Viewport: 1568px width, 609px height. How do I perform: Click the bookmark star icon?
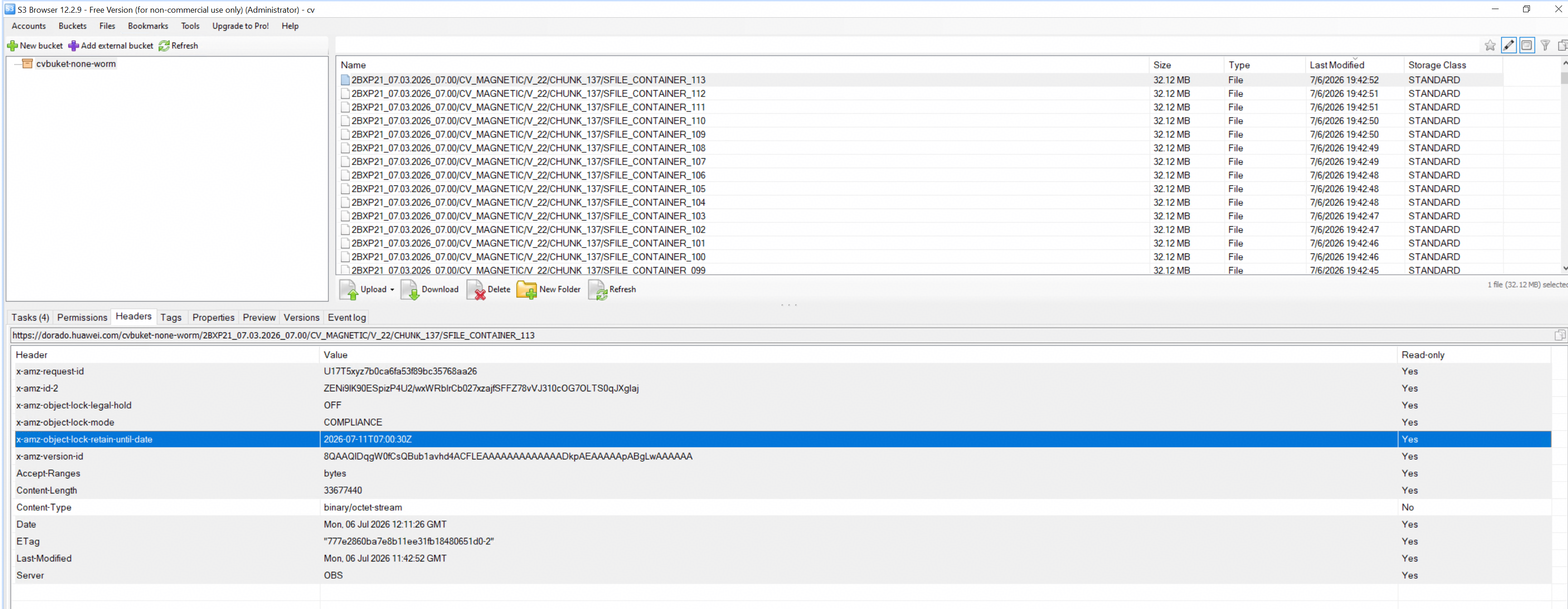point(1490,45)
